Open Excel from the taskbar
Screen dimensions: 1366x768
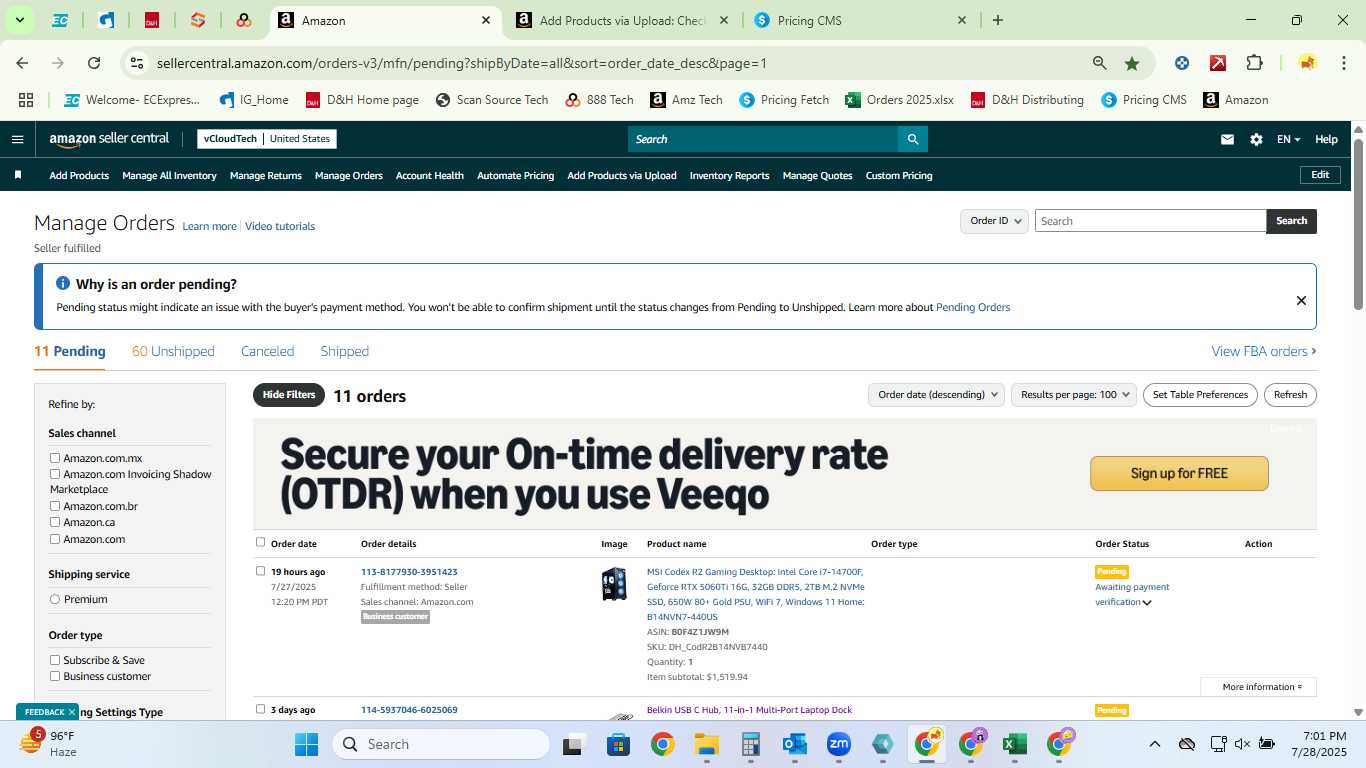tap(1014, 744)
